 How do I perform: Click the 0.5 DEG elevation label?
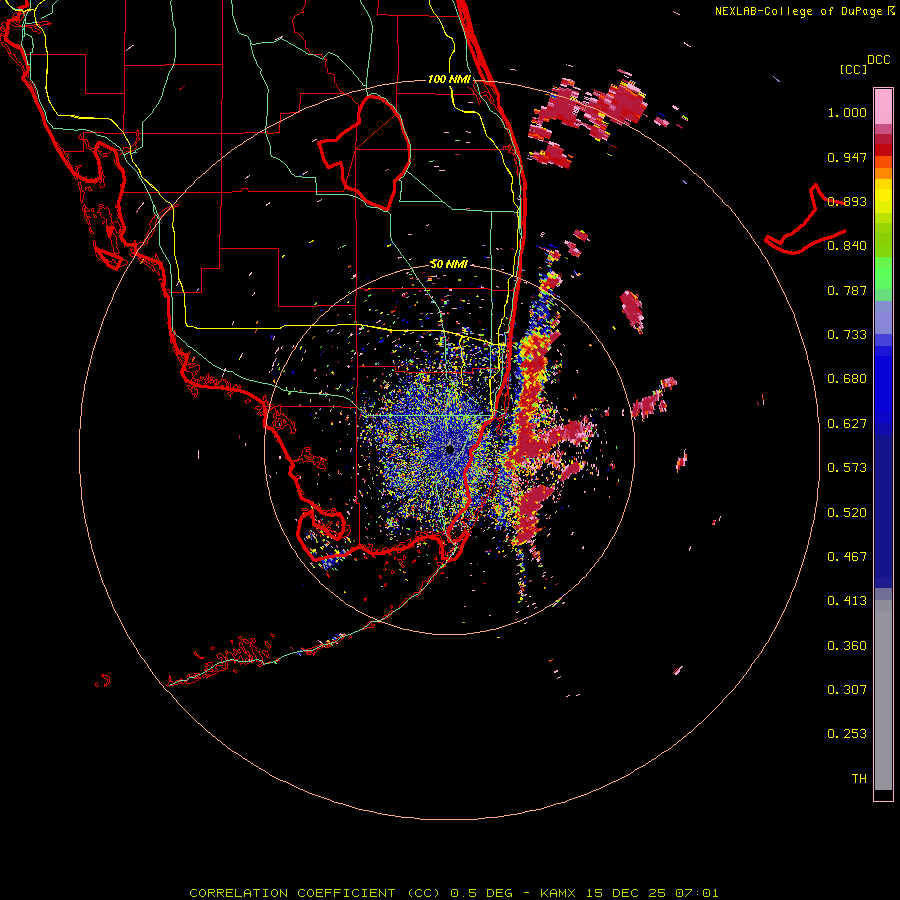(x=481, y=893)
